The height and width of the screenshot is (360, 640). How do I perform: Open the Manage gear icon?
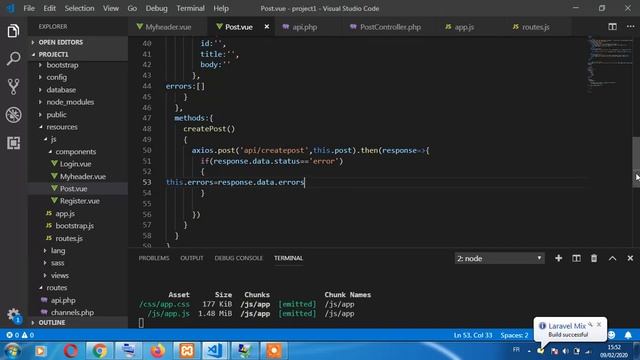13,315
